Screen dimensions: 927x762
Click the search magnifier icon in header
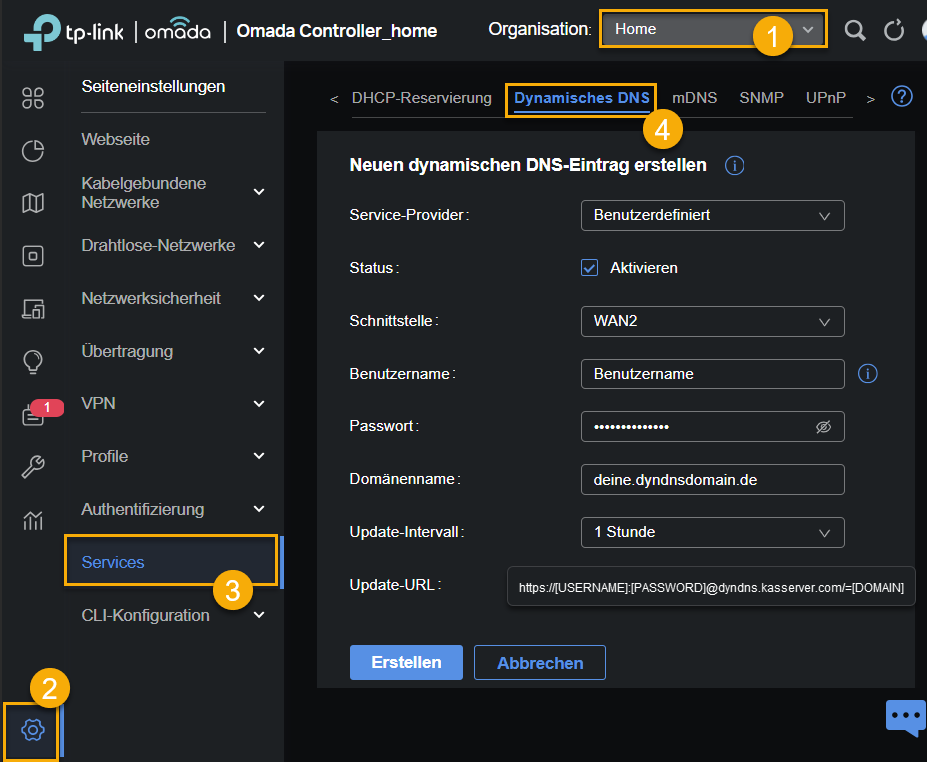pyautogui.click(x=854, y=30)
